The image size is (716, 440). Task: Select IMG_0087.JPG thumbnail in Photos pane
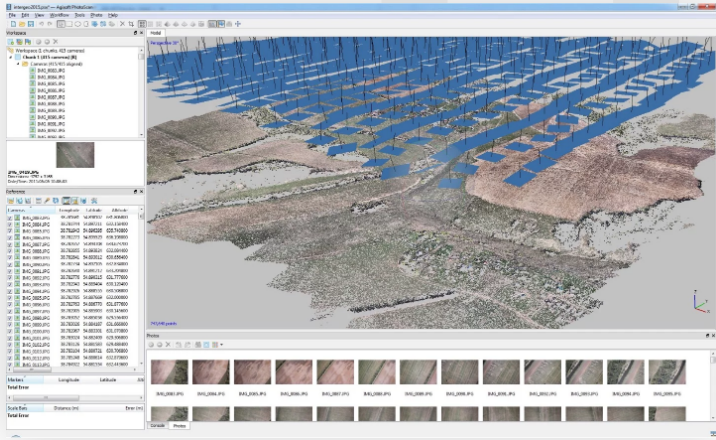tap(335, 372)
